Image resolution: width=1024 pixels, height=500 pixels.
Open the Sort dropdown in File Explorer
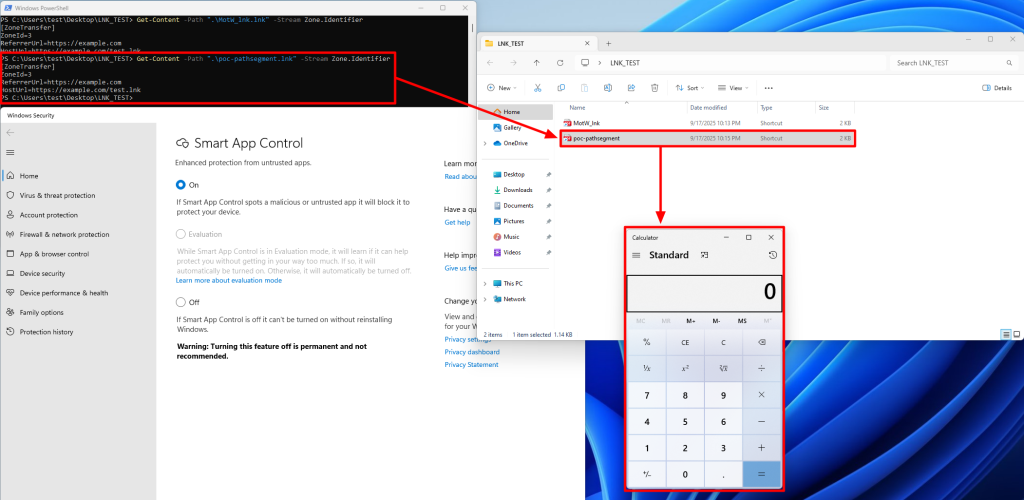(x=690, y=87)
